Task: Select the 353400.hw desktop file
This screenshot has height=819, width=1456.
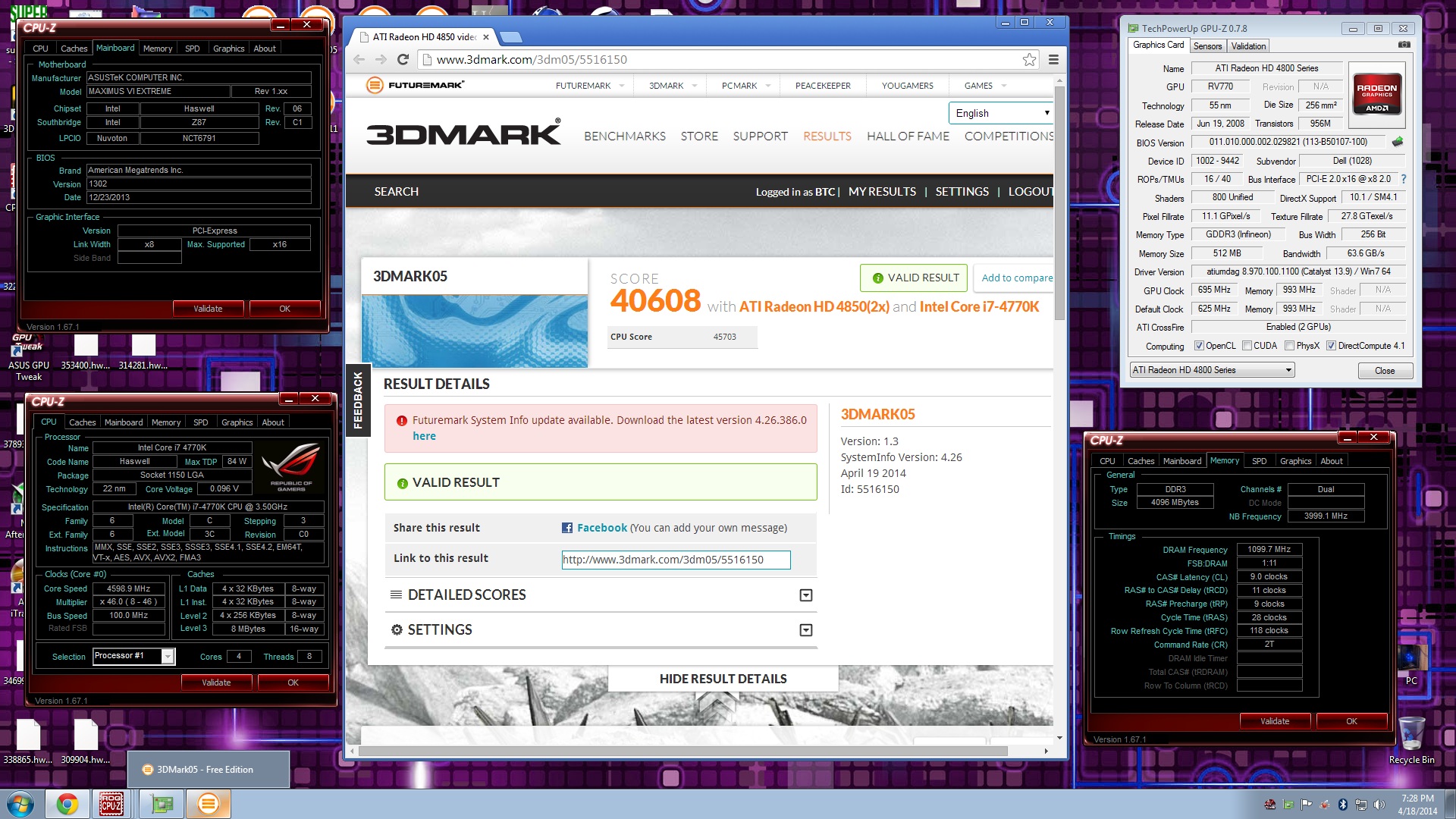Action: click(86, 353)
